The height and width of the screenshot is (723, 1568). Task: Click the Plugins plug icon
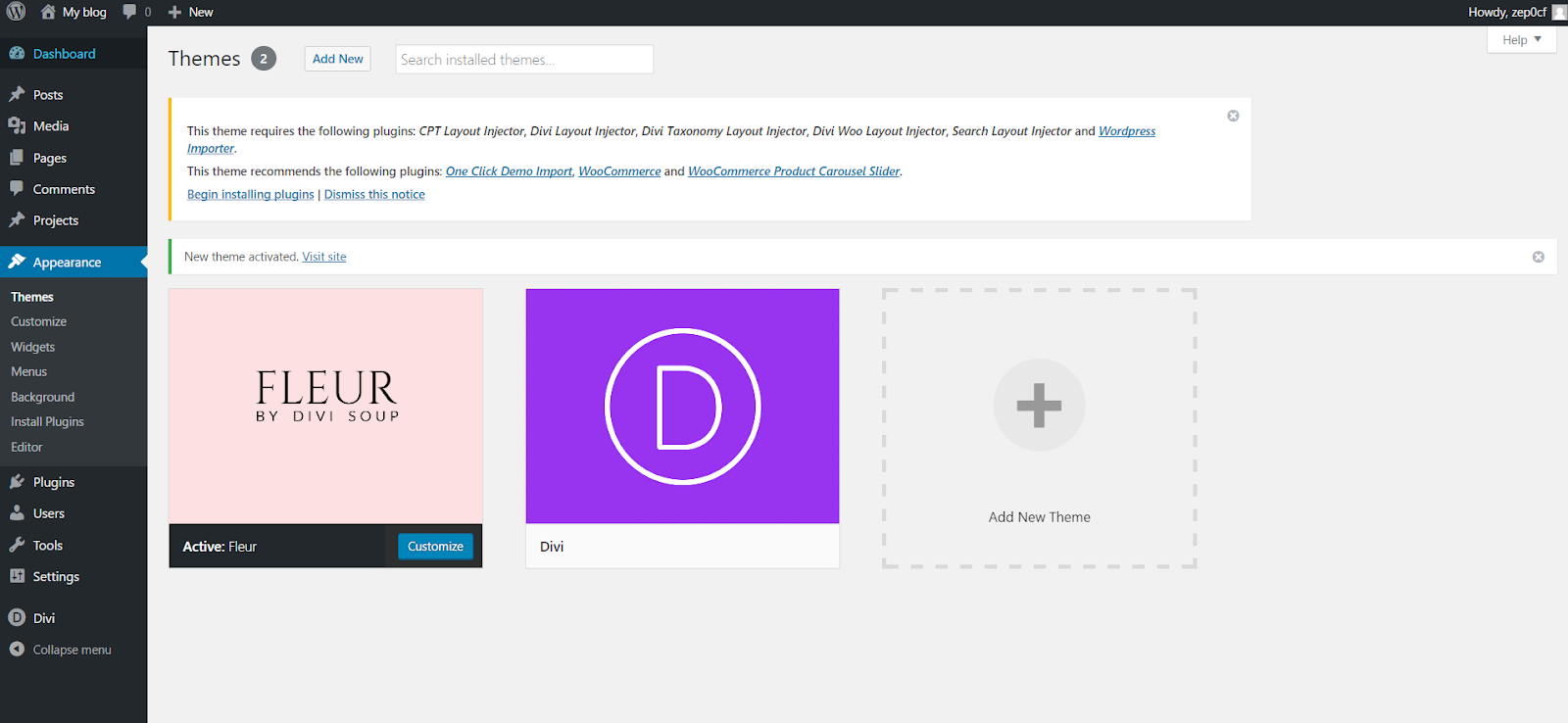coord(17,481)
